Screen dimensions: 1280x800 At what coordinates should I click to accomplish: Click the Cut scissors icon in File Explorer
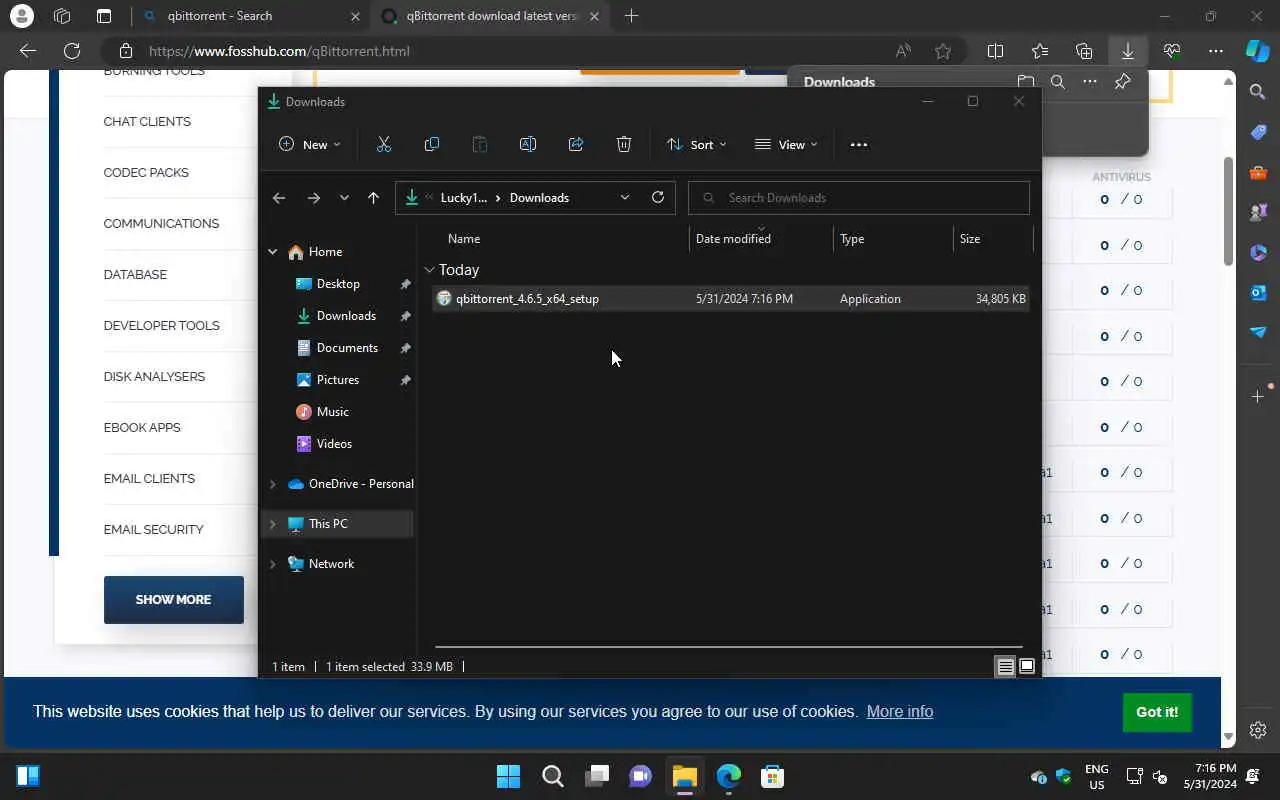pyautogui.click(x=384, y=145)
